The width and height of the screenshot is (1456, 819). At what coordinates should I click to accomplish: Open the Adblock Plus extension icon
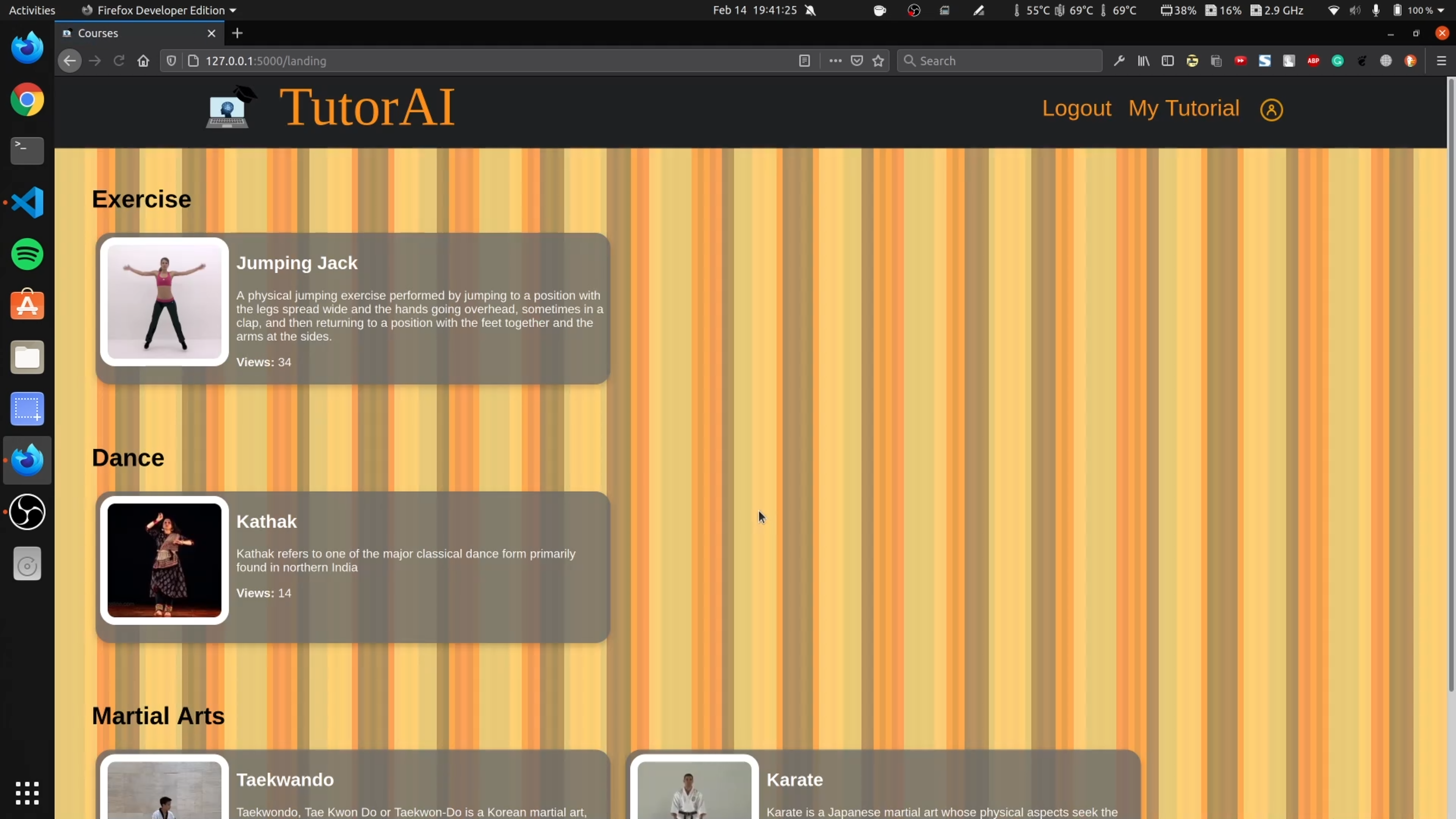[1313, 61]
